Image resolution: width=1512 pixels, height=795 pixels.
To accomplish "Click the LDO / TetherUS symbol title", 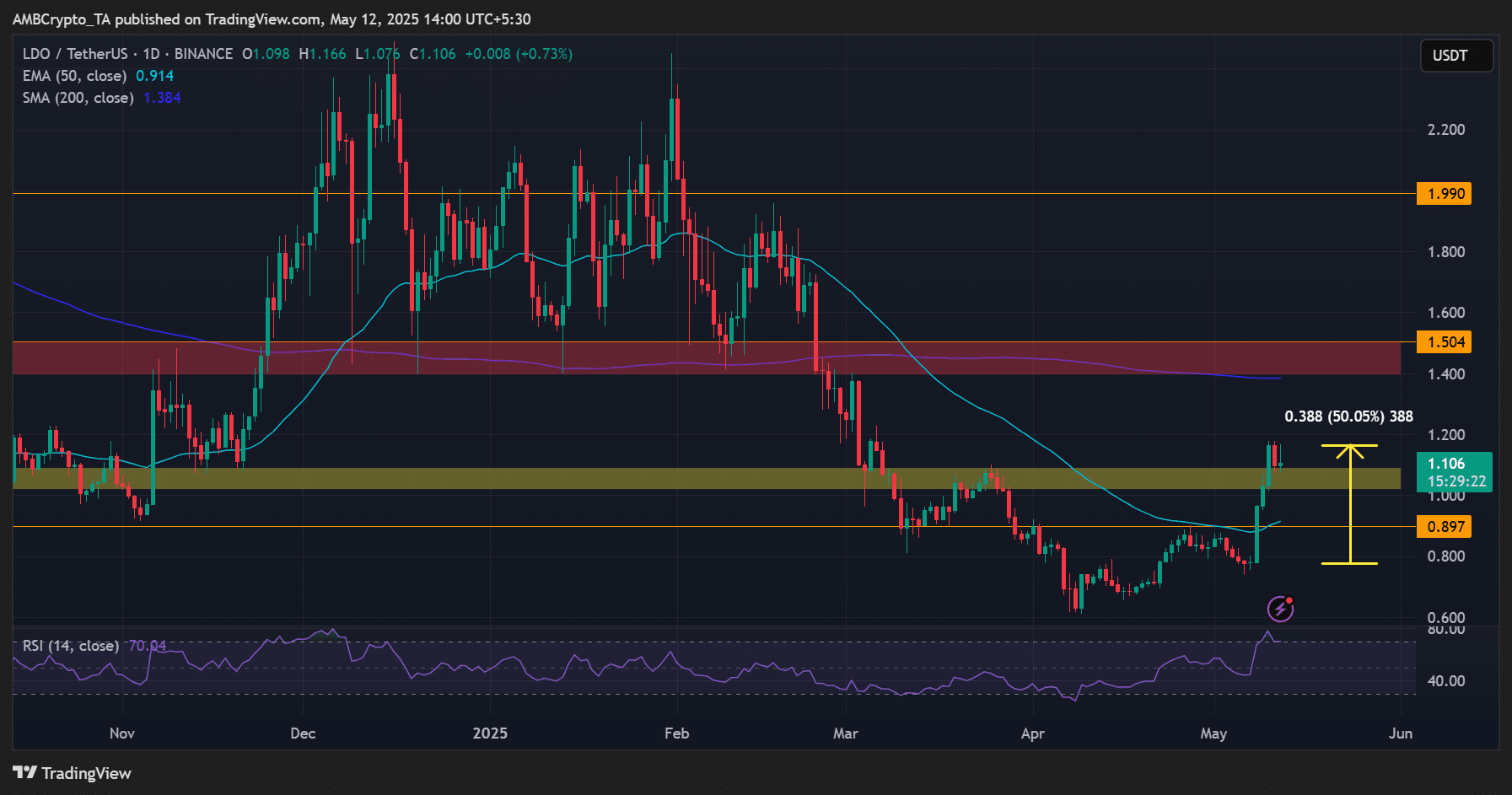I will tap(74, 54).
